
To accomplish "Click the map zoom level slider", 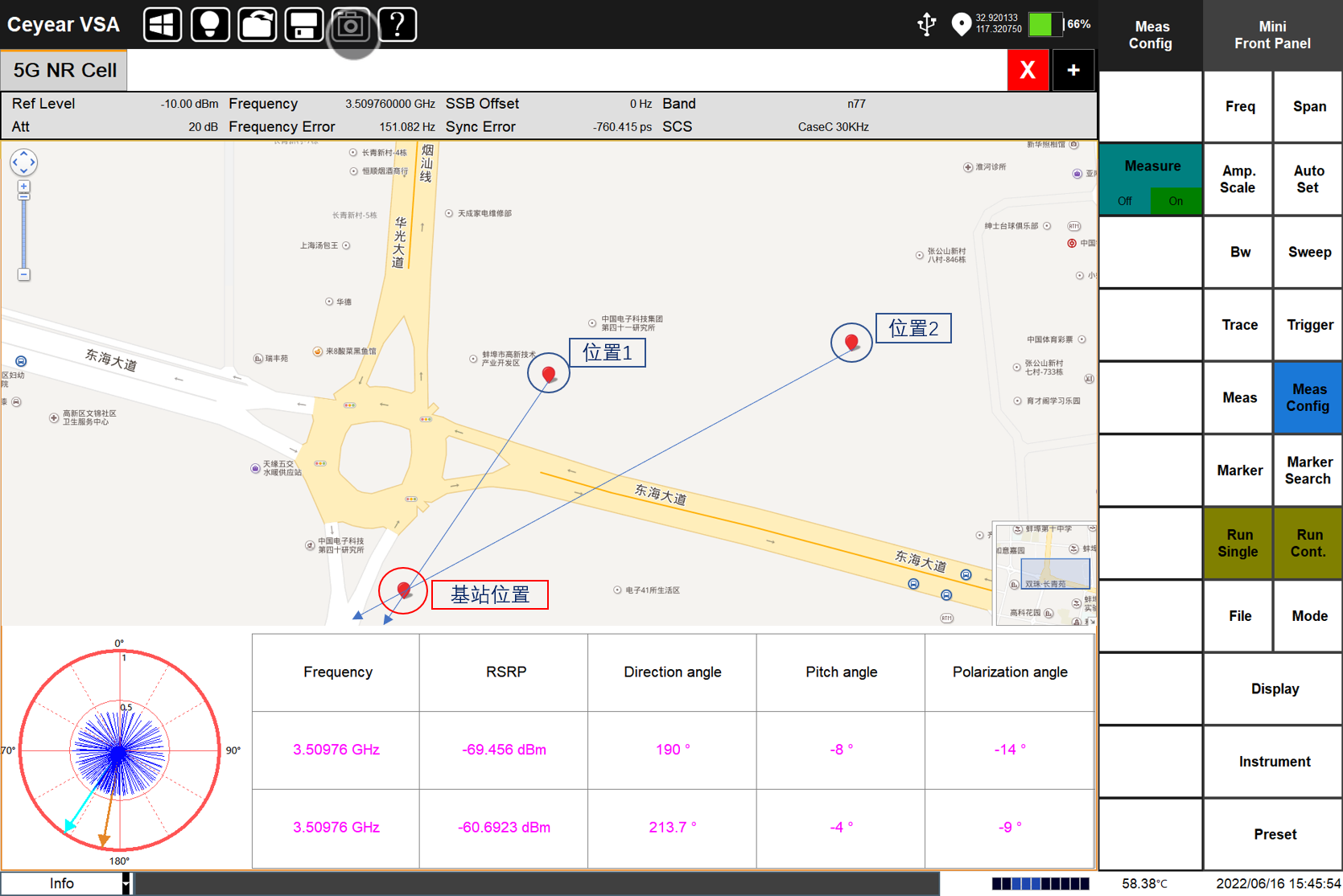I will (23, 233).
